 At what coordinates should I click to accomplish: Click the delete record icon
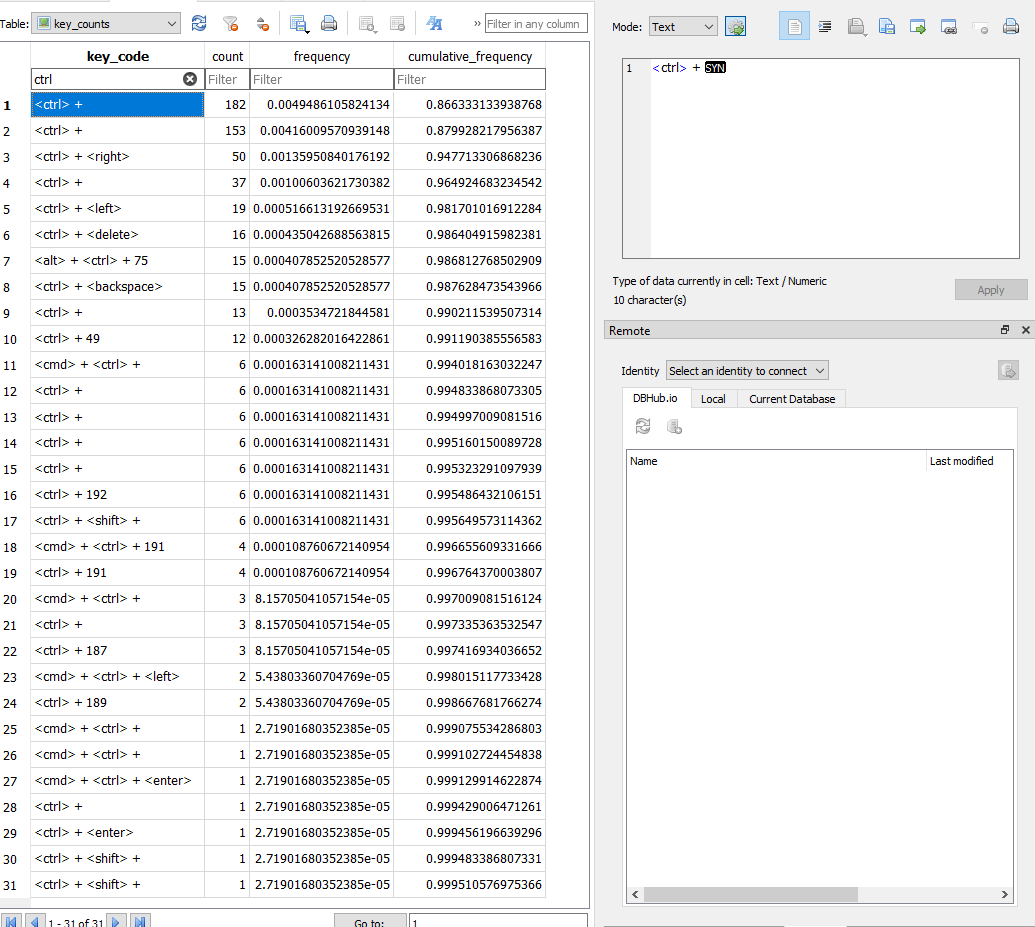[397, 24]
